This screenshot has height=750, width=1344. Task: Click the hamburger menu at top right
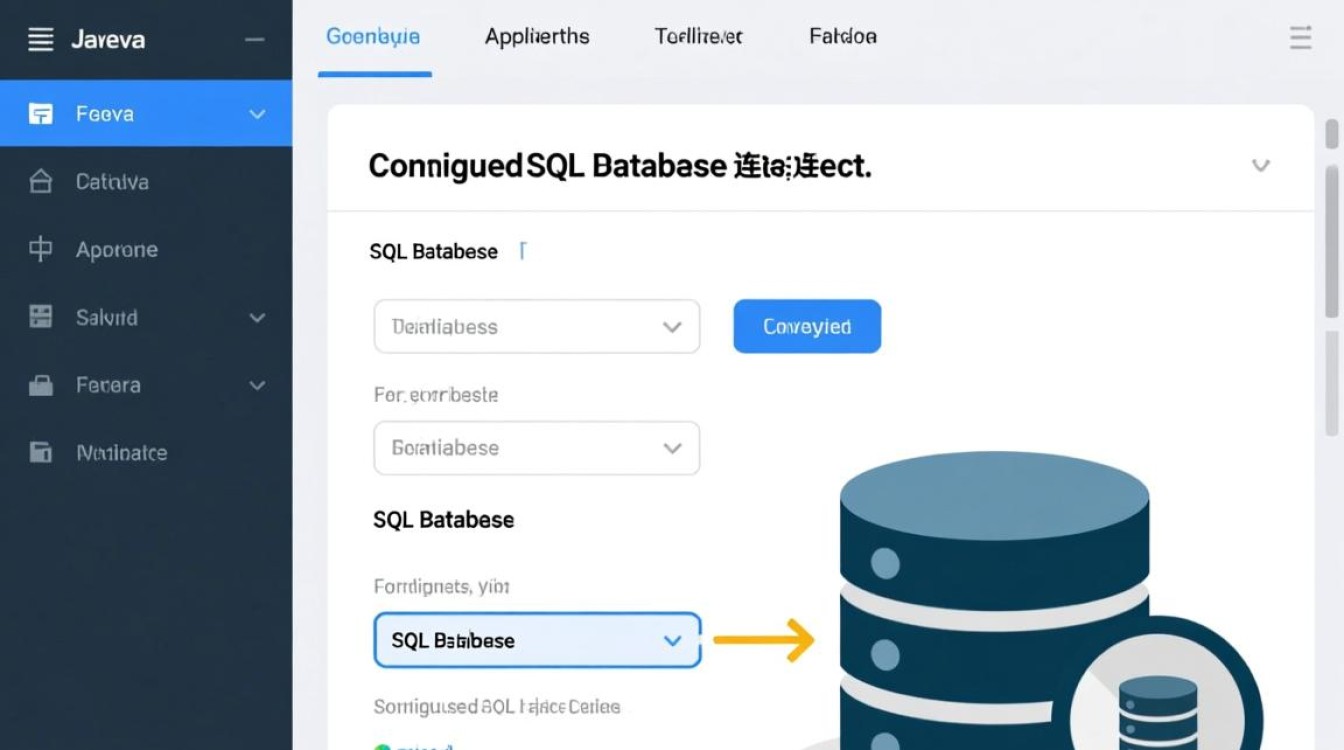click(1300, 37)
